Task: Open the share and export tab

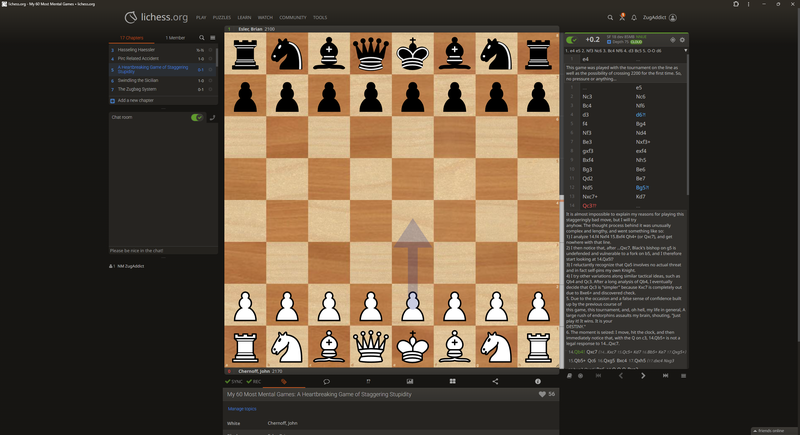Action: click(x=495, y=381)
